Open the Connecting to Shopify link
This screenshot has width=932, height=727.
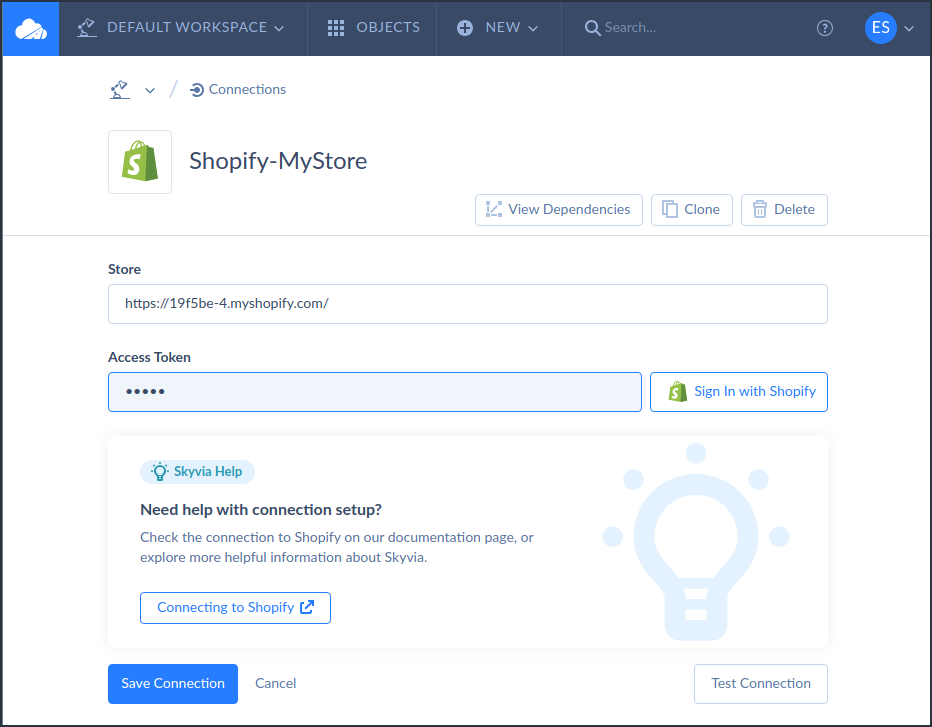point(235,608)
